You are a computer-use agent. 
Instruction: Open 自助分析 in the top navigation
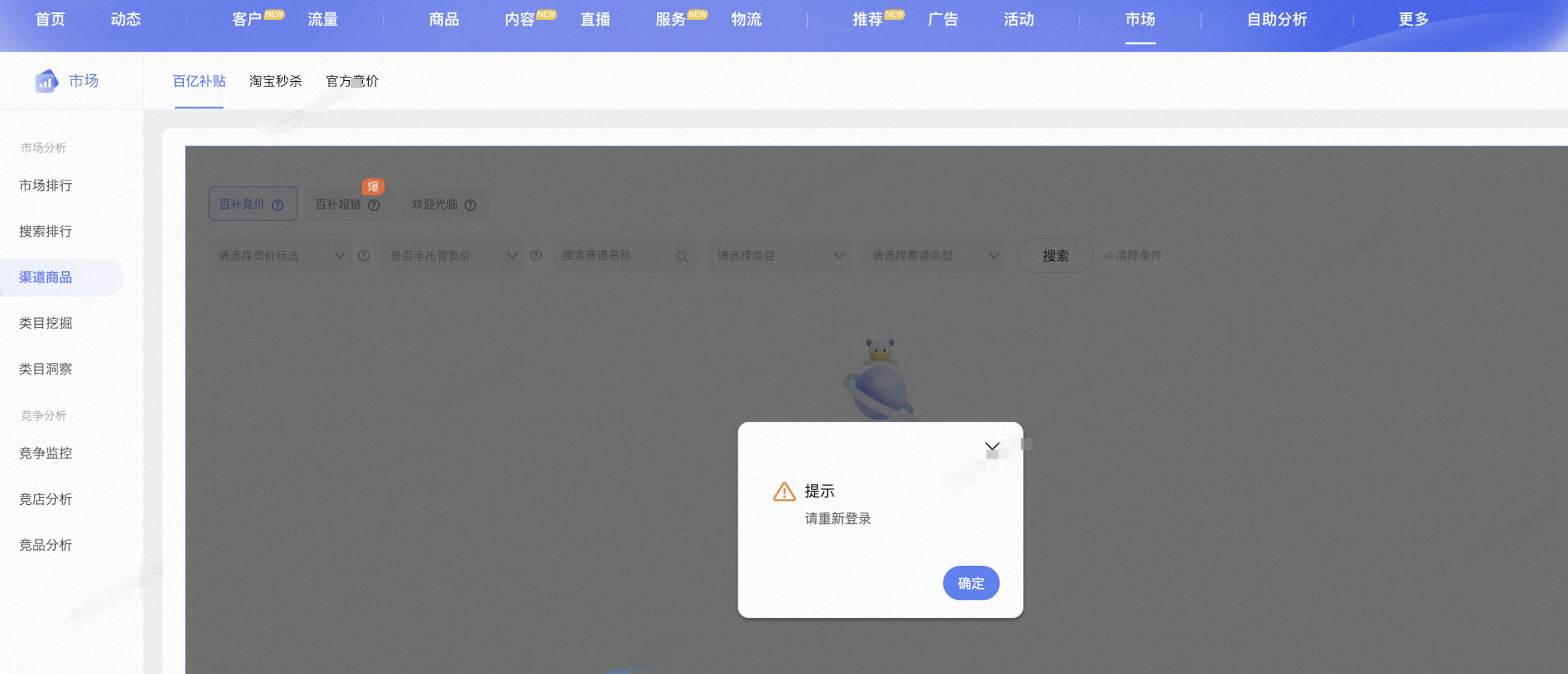pyautogui.click(x=1277, y=20)
